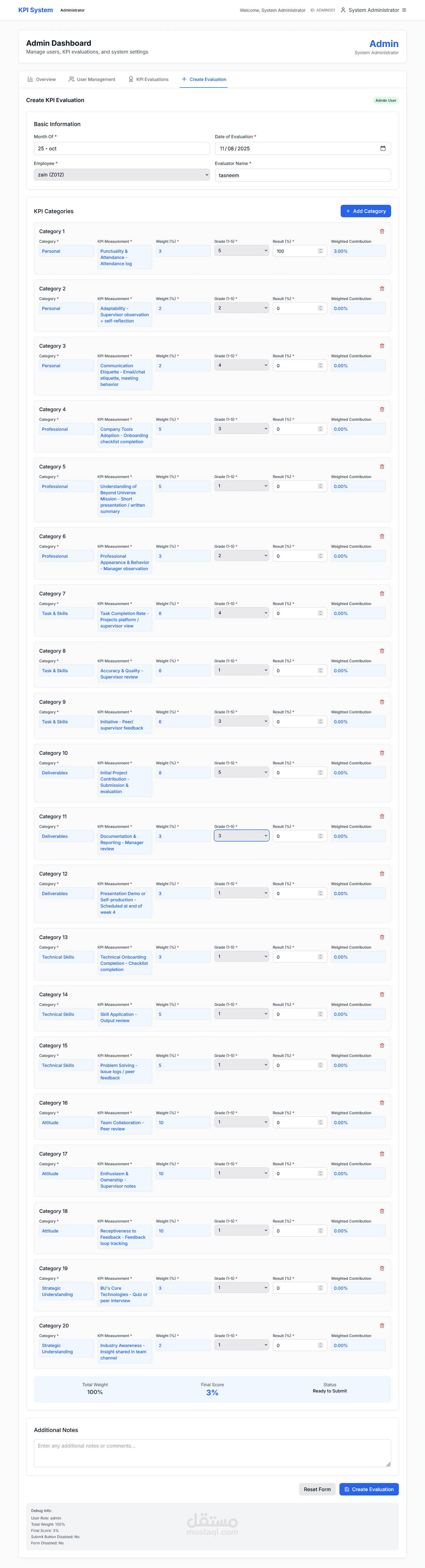Submit with the Create Evaluation button
425x1568 pixels.
point(369,1490)
